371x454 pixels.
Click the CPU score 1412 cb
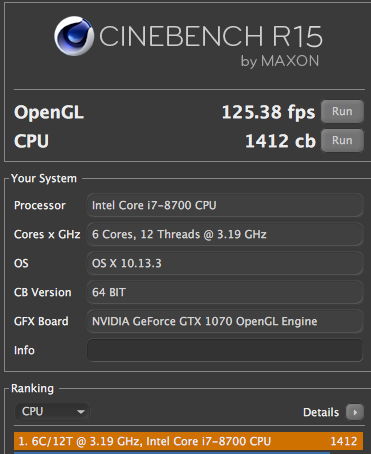click(x=280, y=141)
